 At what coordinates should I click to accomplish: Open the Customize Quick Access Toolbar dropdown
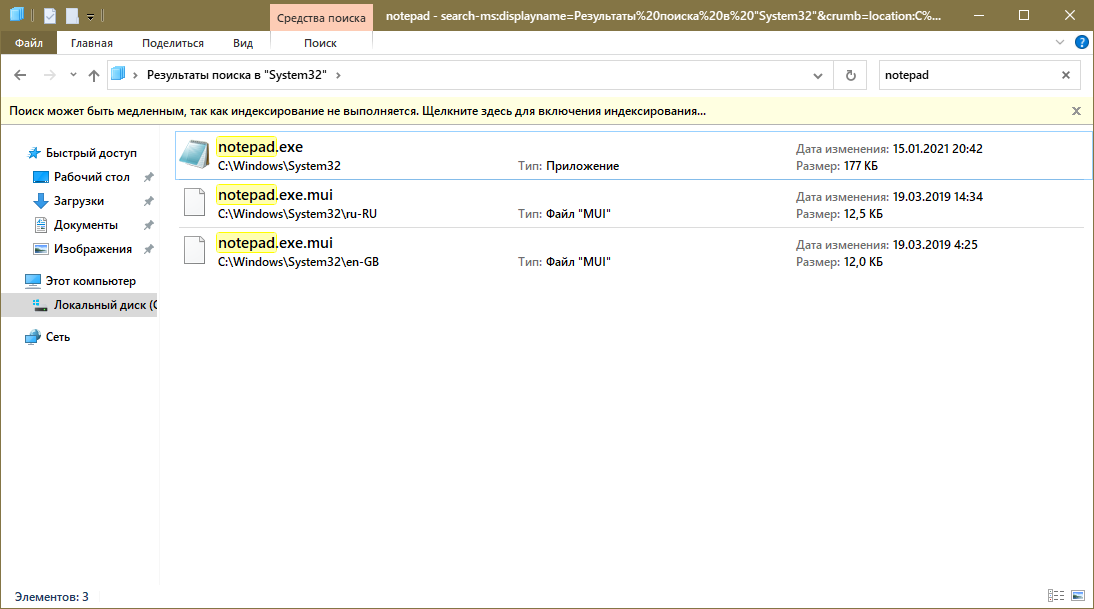[90, 17]
